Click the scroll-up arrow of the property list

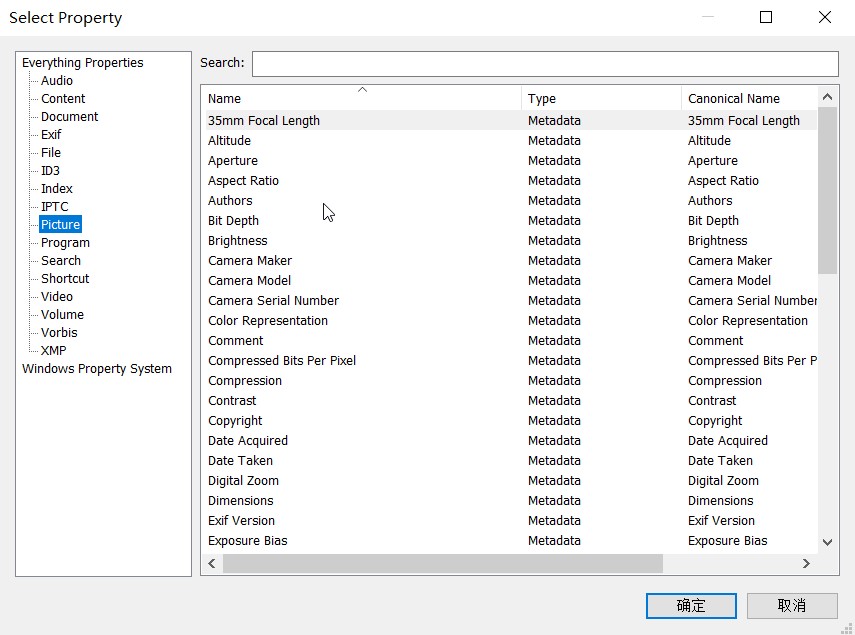tap(827, 98)
